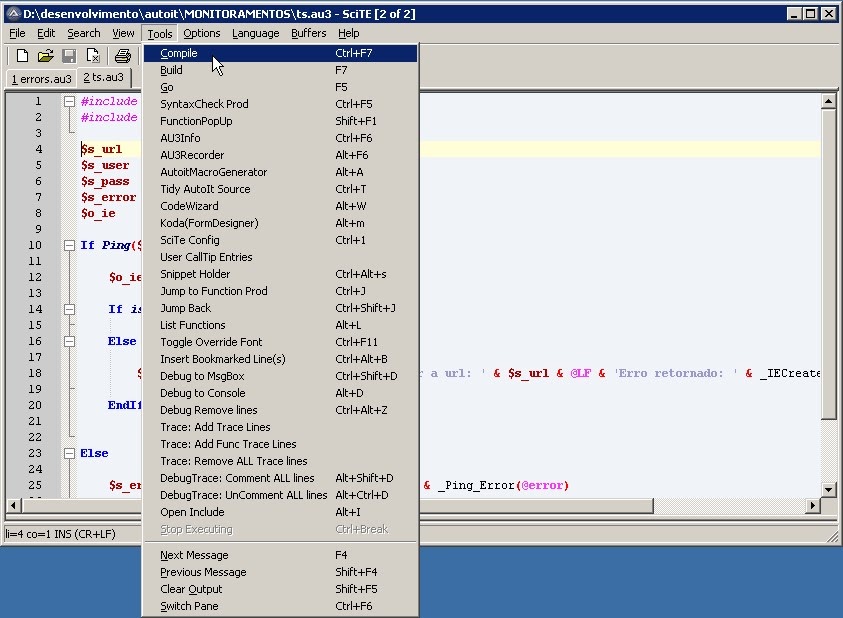The image size is (843, 618).
Task: Close the open Tools menu
Action: 160,34
